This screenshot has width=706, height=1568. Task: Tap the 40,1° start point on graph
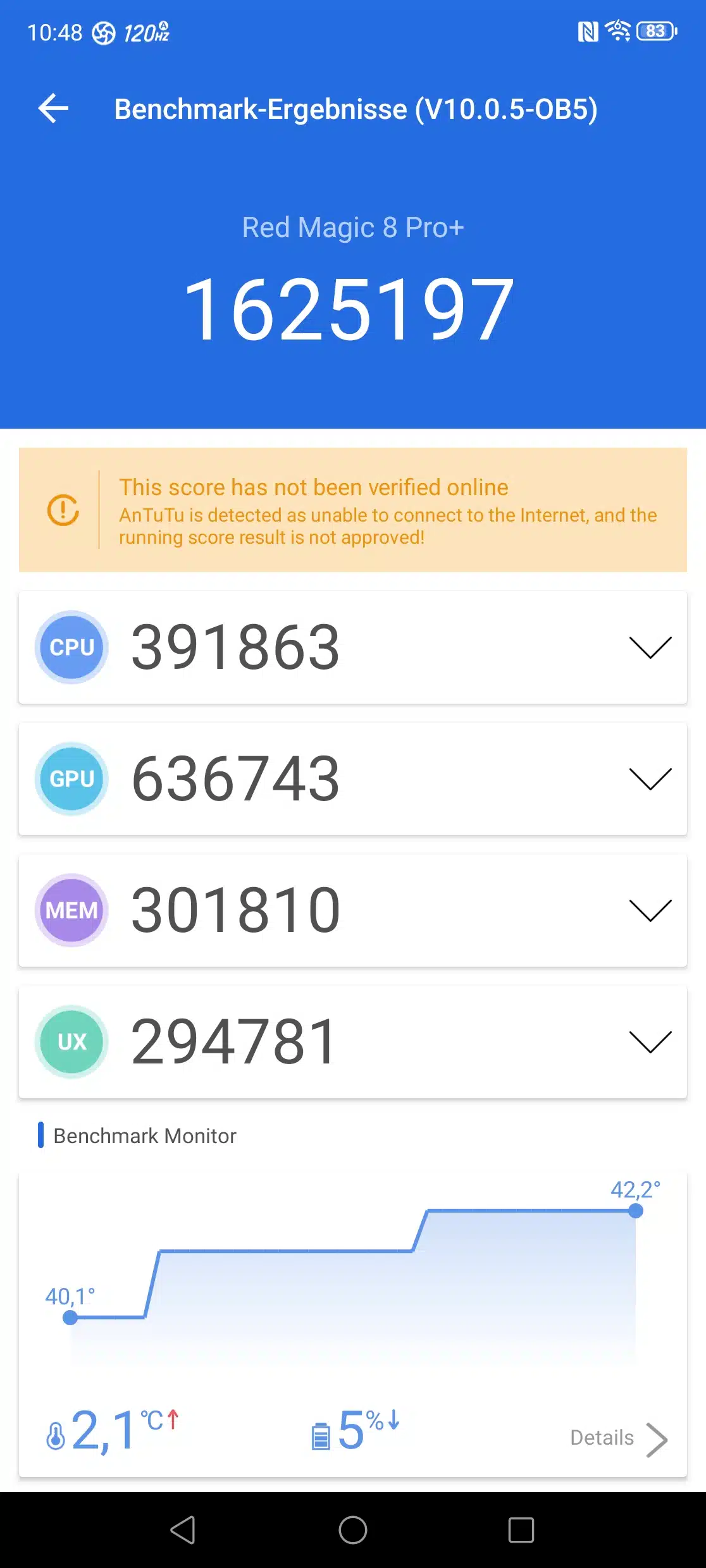(70, 1318)
